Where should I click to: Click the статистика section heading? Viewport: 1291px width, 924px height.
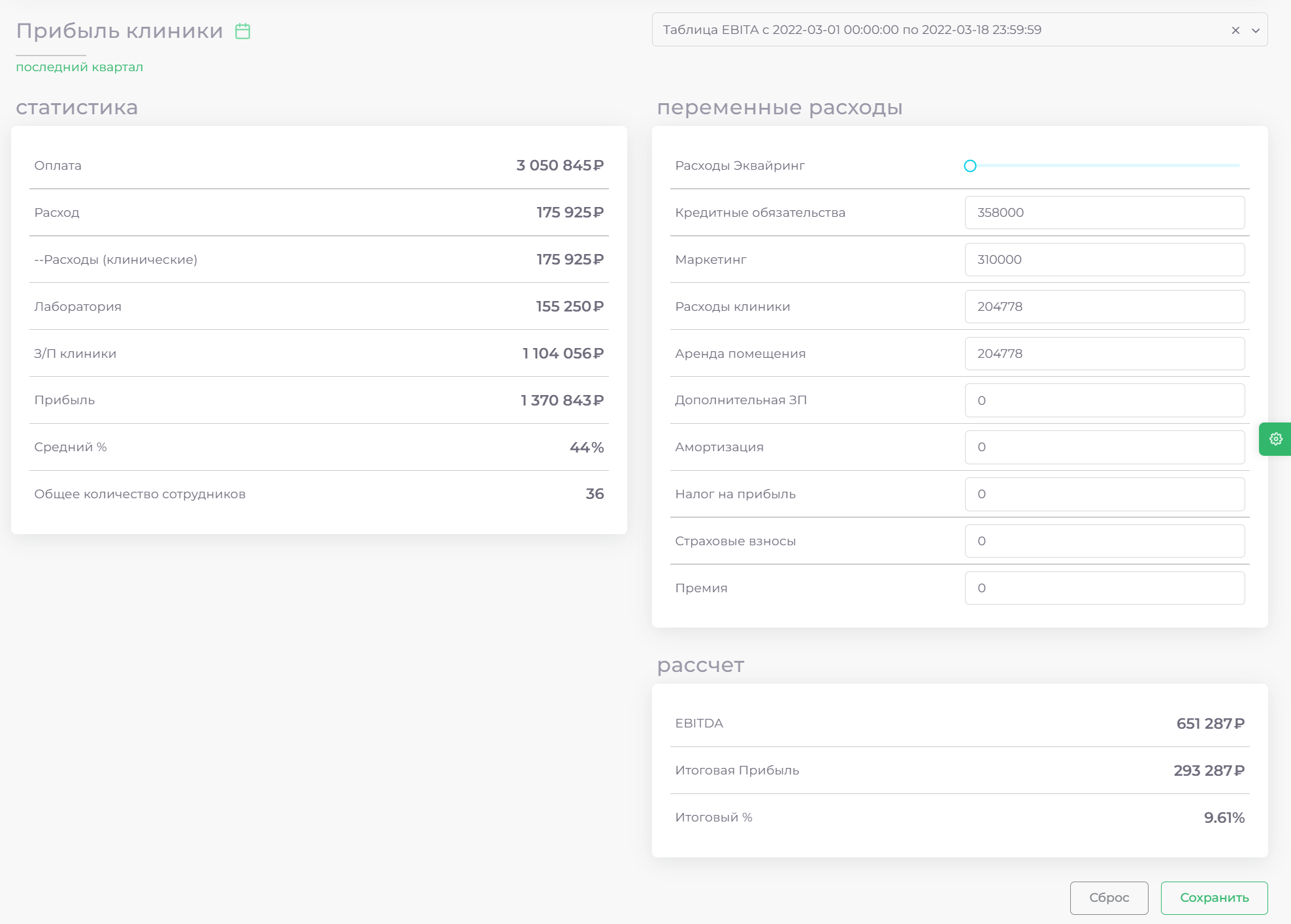77,107
